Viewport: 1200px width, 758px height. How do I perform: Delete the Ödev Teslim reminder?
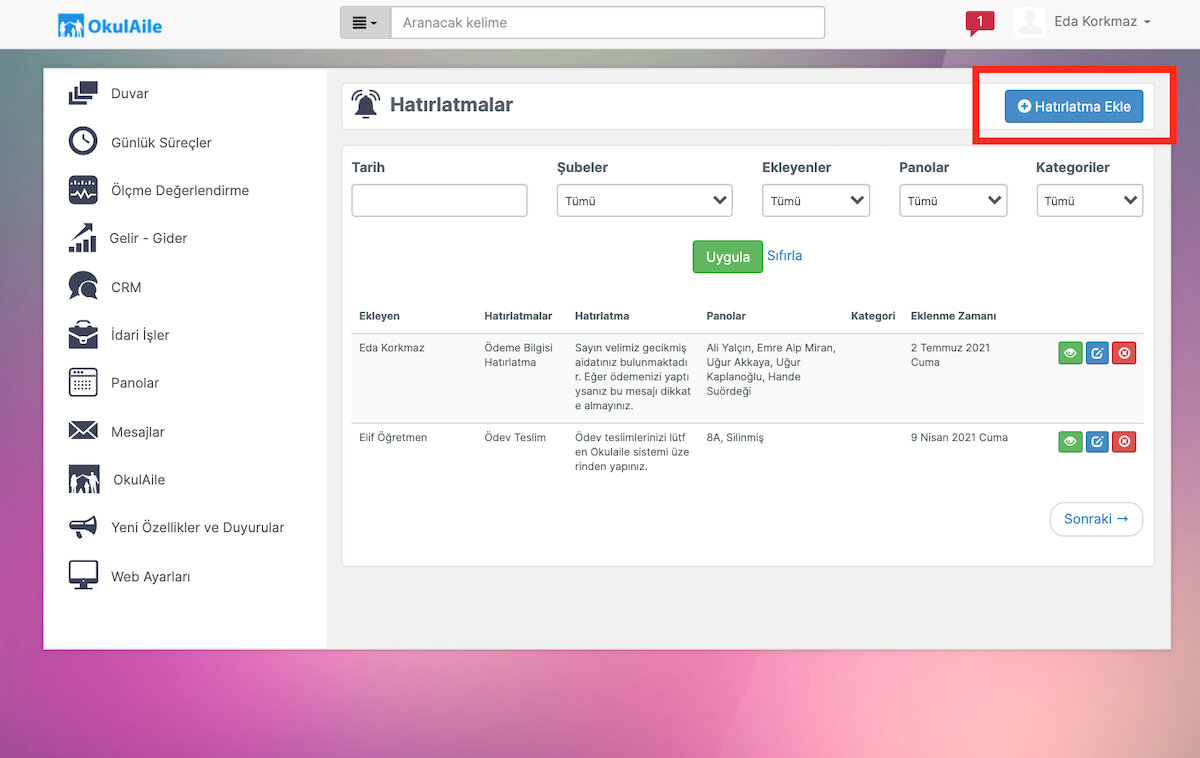click(1124, 441)
